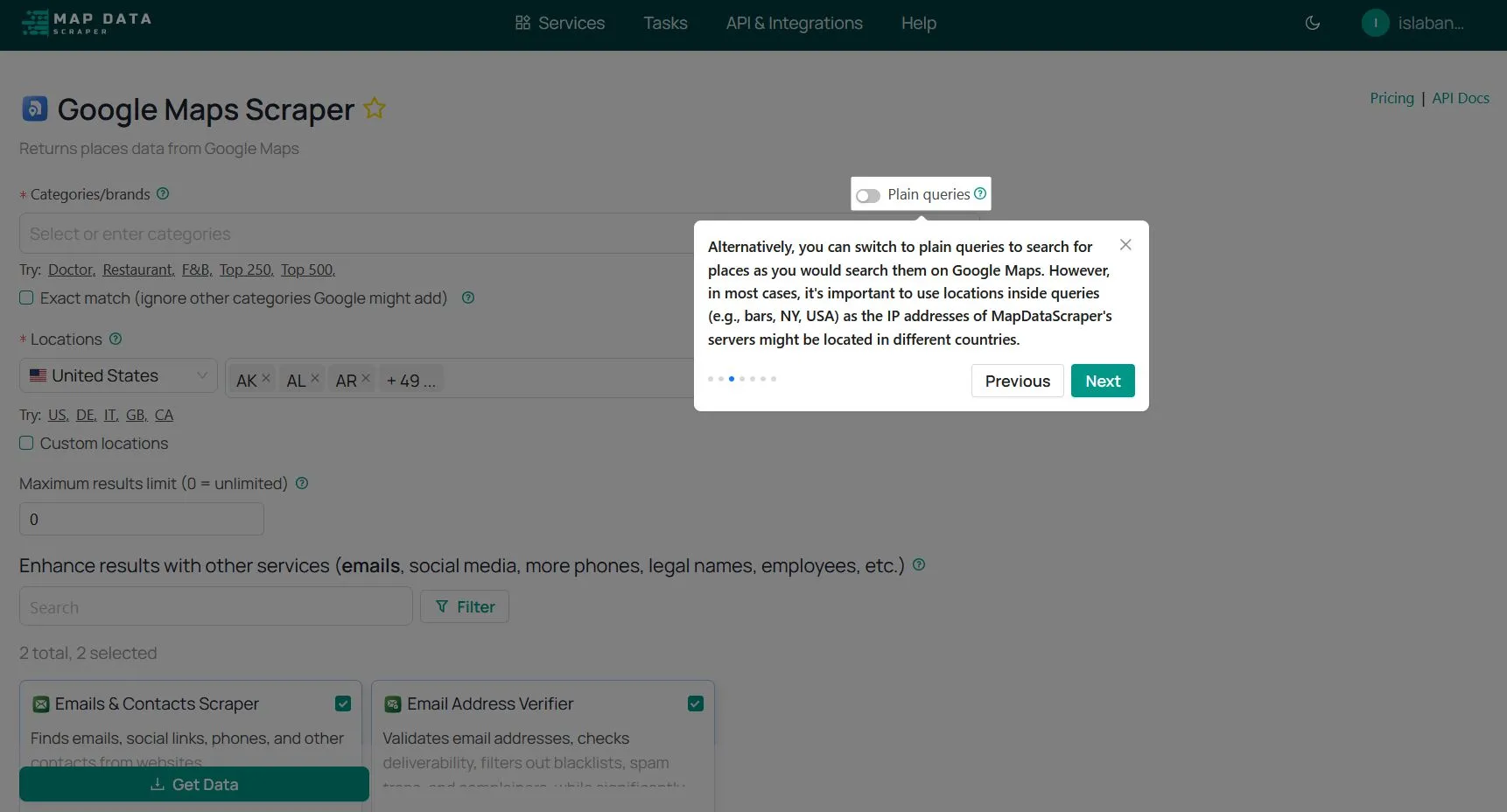Screen dimensions: 1507x812
Task: Open help icon next to Categories/brands
Action: [163, 193]
